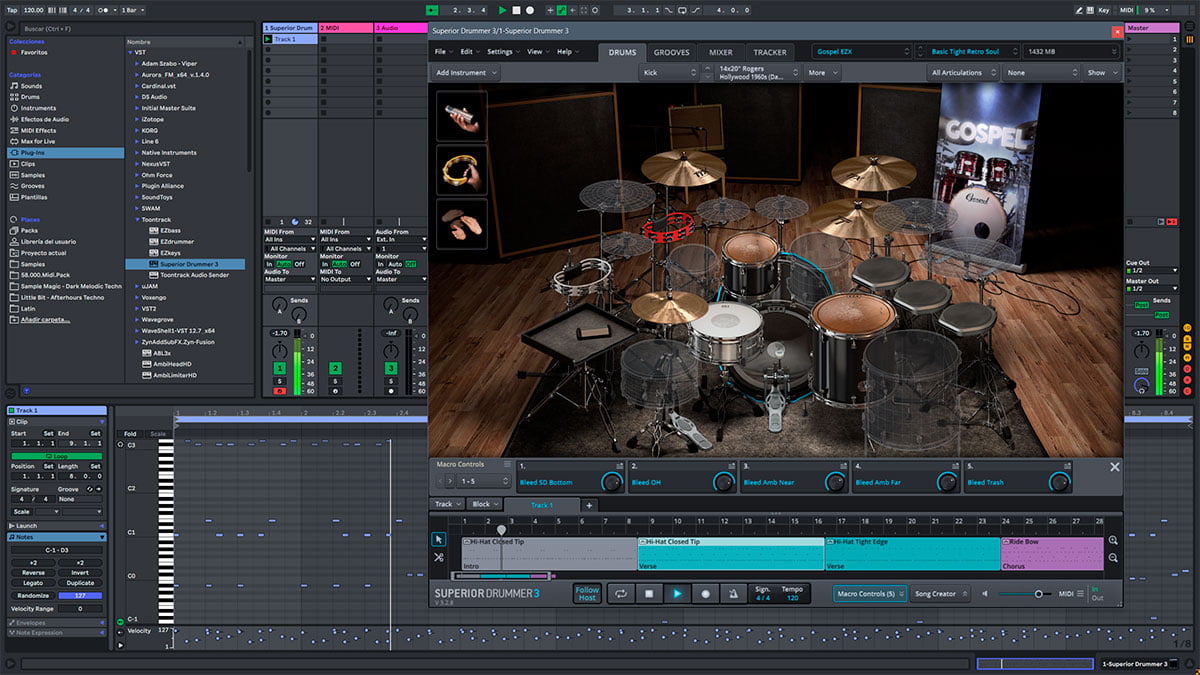Click the Randomize button
Image resolution: width=1200 pixels, height=675 pixels.
pos(33,596)
